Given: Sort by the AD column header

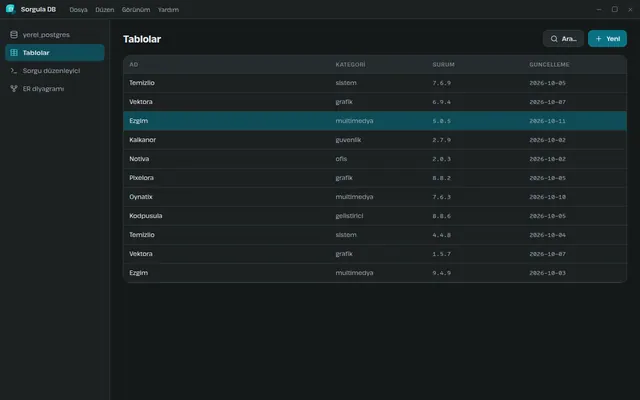Looking at the screenshot, I should 134,64.
